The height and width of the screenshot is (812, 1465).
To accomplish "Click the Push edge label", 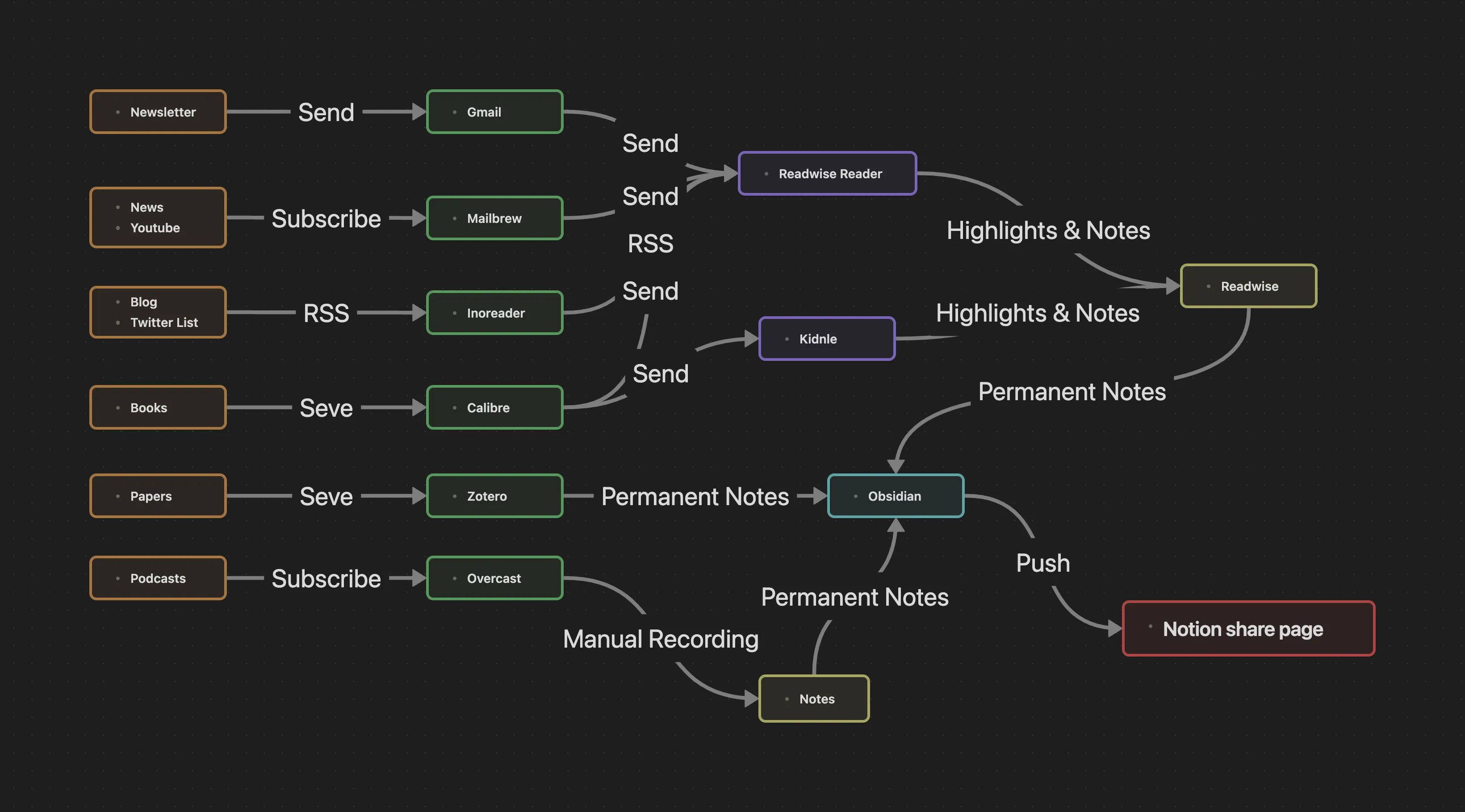I will (x=1043, y=564).
